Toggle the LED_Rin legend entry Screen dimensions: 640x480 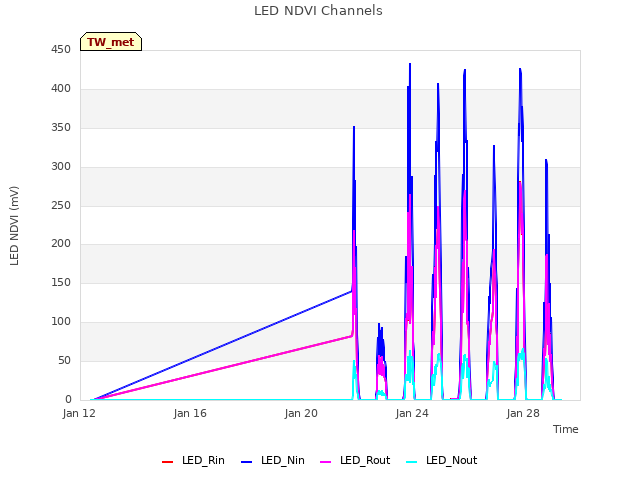pos(193,461)
